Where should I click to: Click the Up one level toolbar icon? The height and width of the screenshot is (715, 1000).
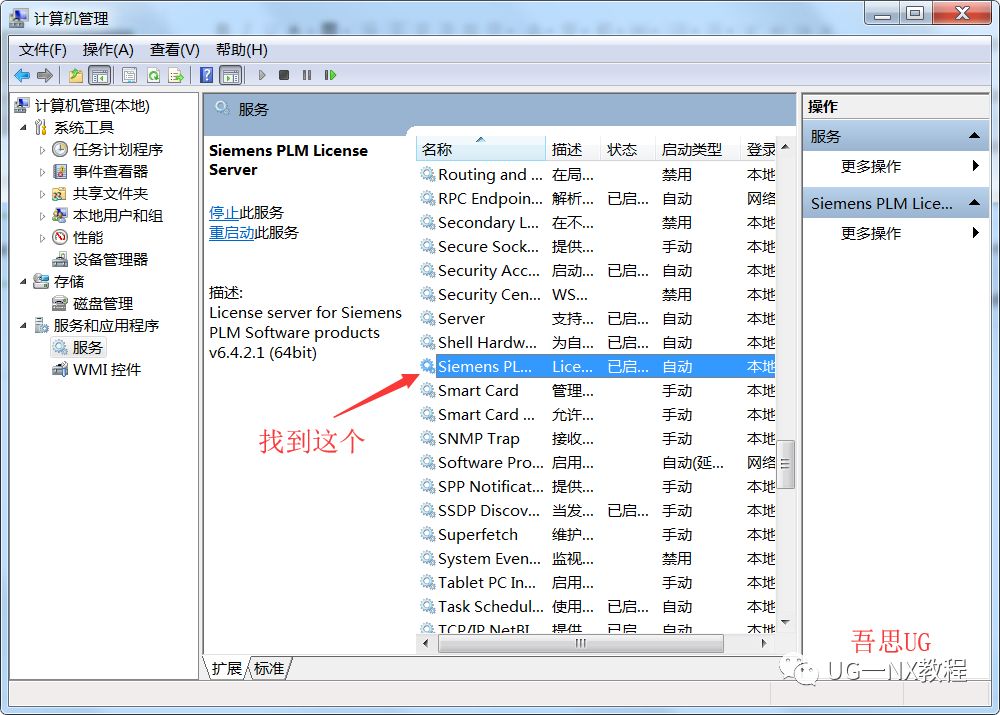(76, 75)
